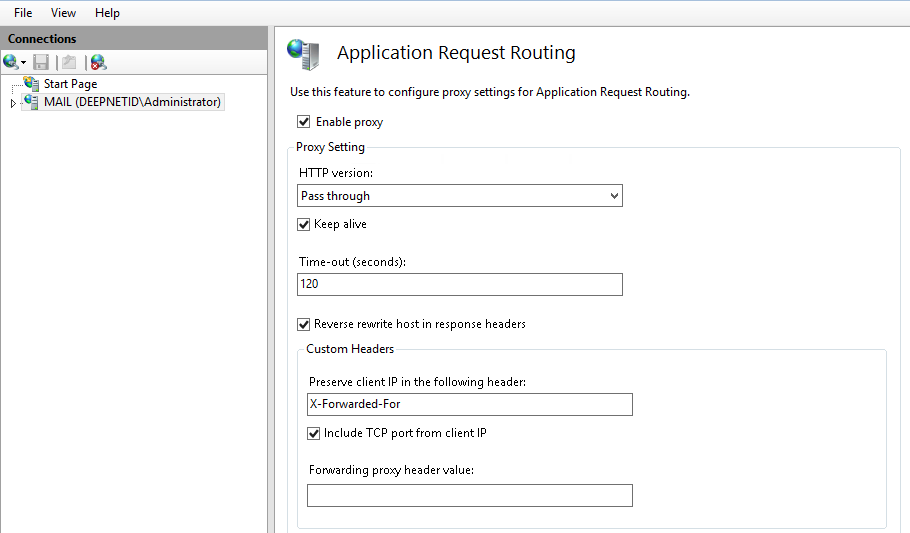Screen dimensions: 910x533
Task: Toggle Include TCP port from client IP
Action: coord(314,433)
